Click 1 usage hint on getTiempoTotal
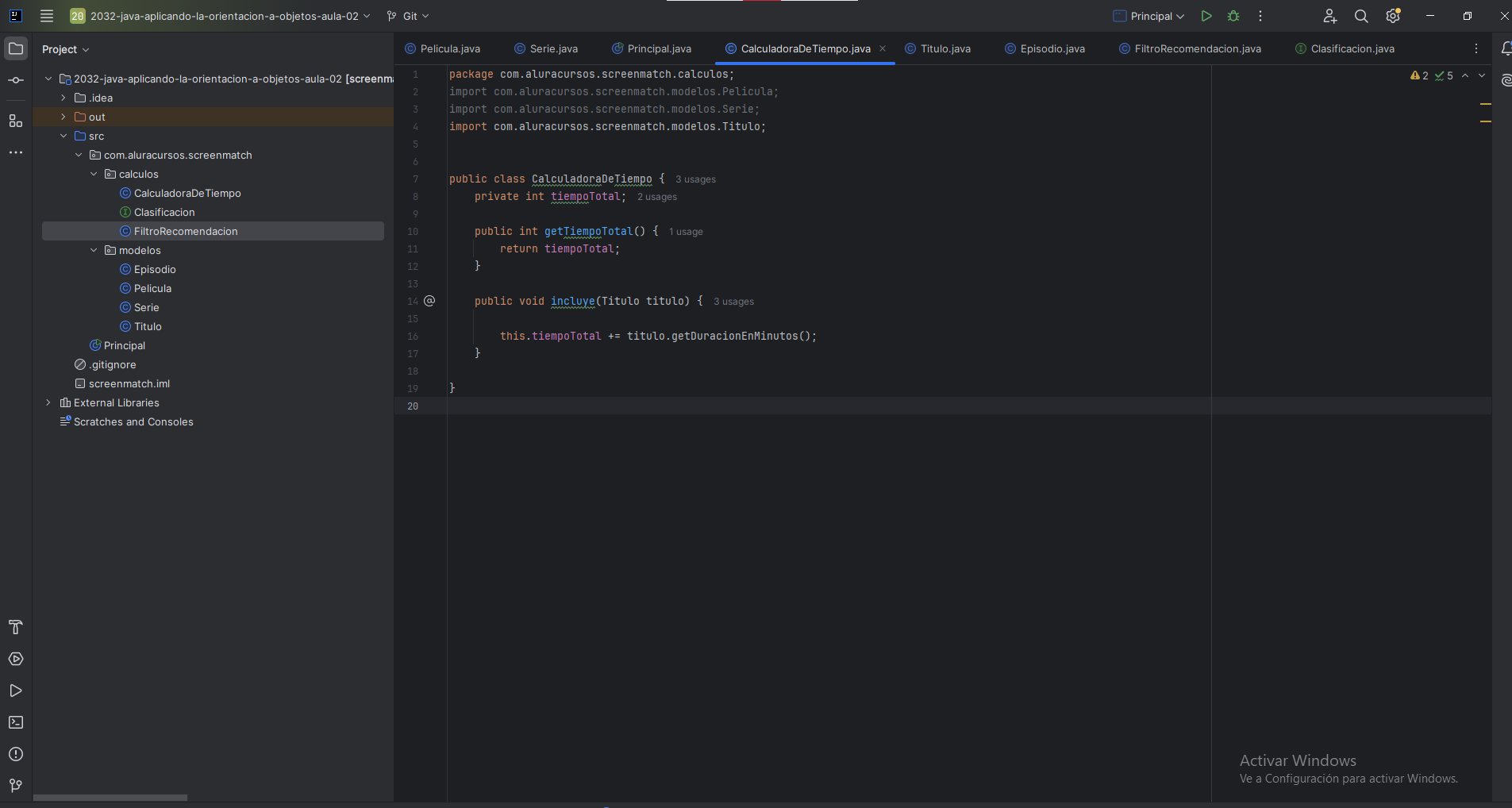Screen dimensions: 1512x808 click(x=686, y=232)
